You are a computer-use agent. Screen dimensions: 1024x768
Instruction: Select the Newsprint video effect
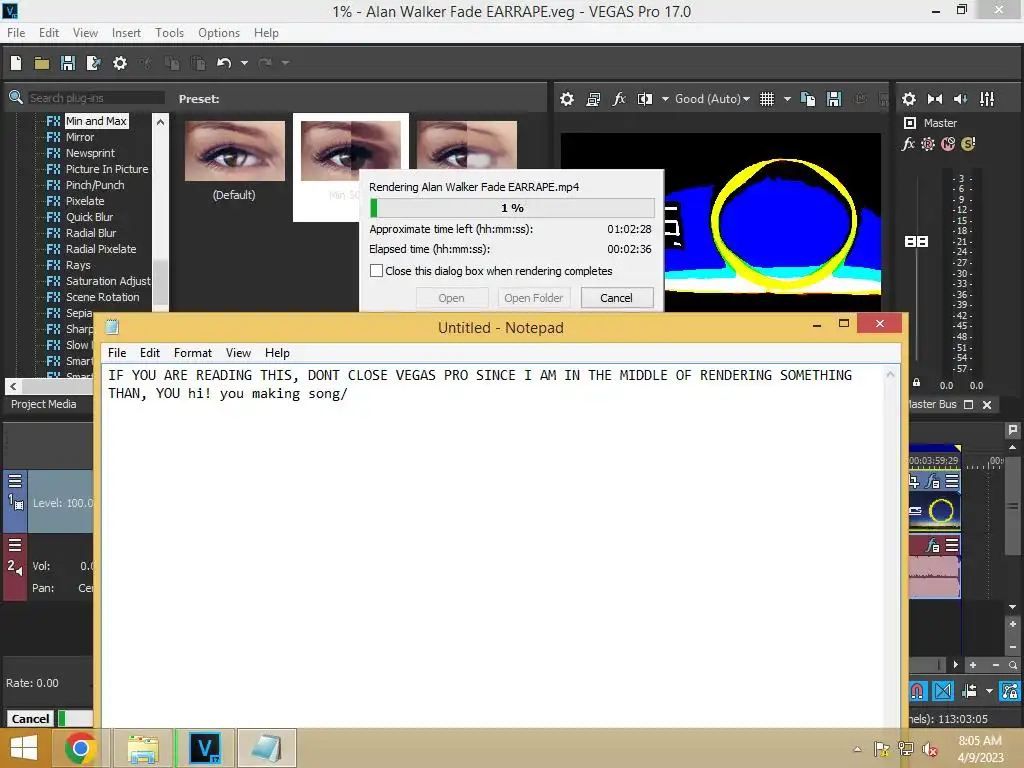[x=90, y=153]
